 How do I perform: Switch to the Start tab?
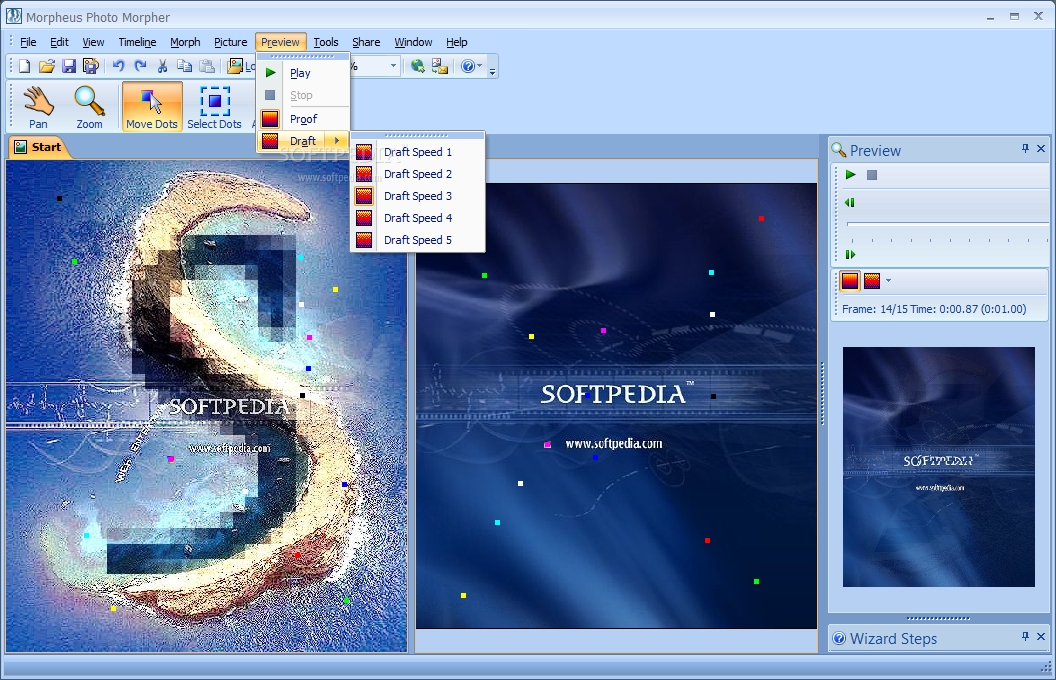(x=38, y=147)
